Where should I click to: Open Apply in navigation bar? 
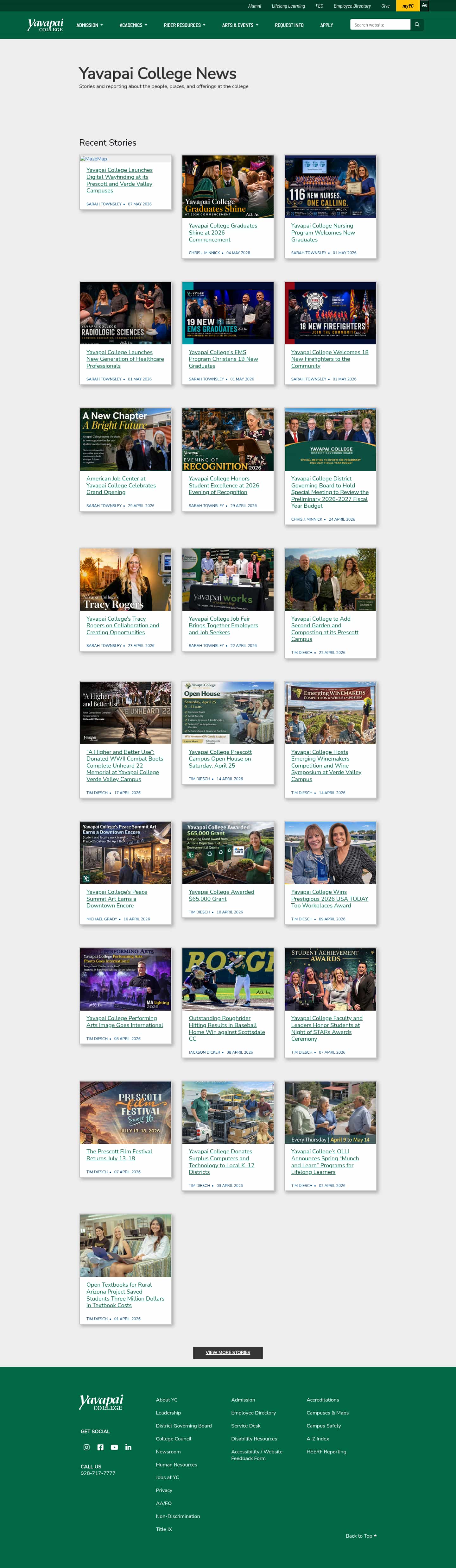[326, 25]
